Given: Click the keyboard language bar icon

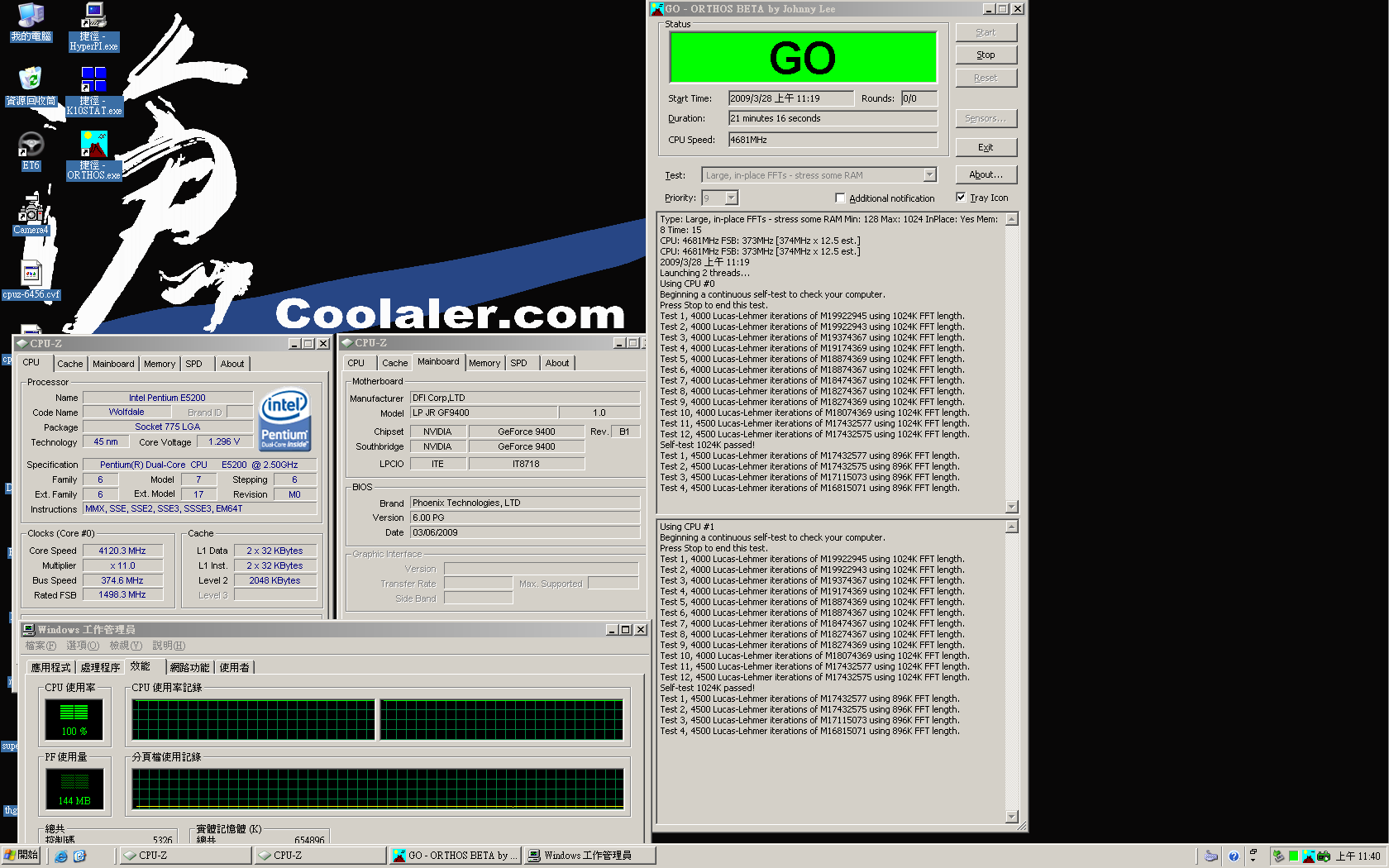Looking at the screenshot, I should 1211,856.
